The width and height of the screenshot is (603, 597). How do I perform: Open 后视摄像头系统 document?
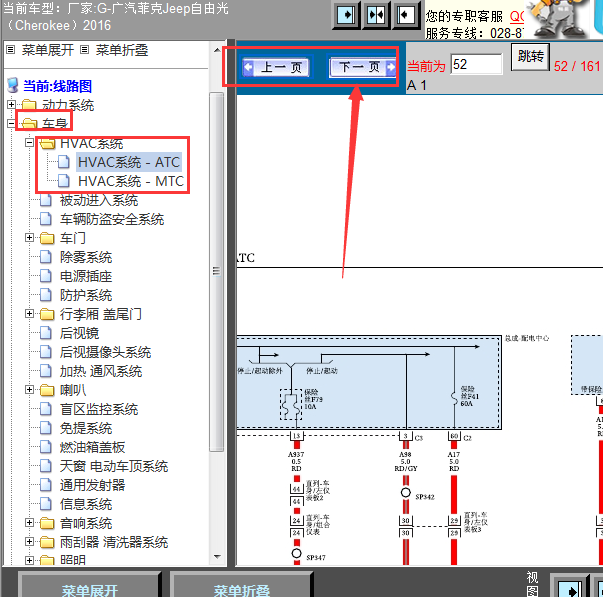105,352
